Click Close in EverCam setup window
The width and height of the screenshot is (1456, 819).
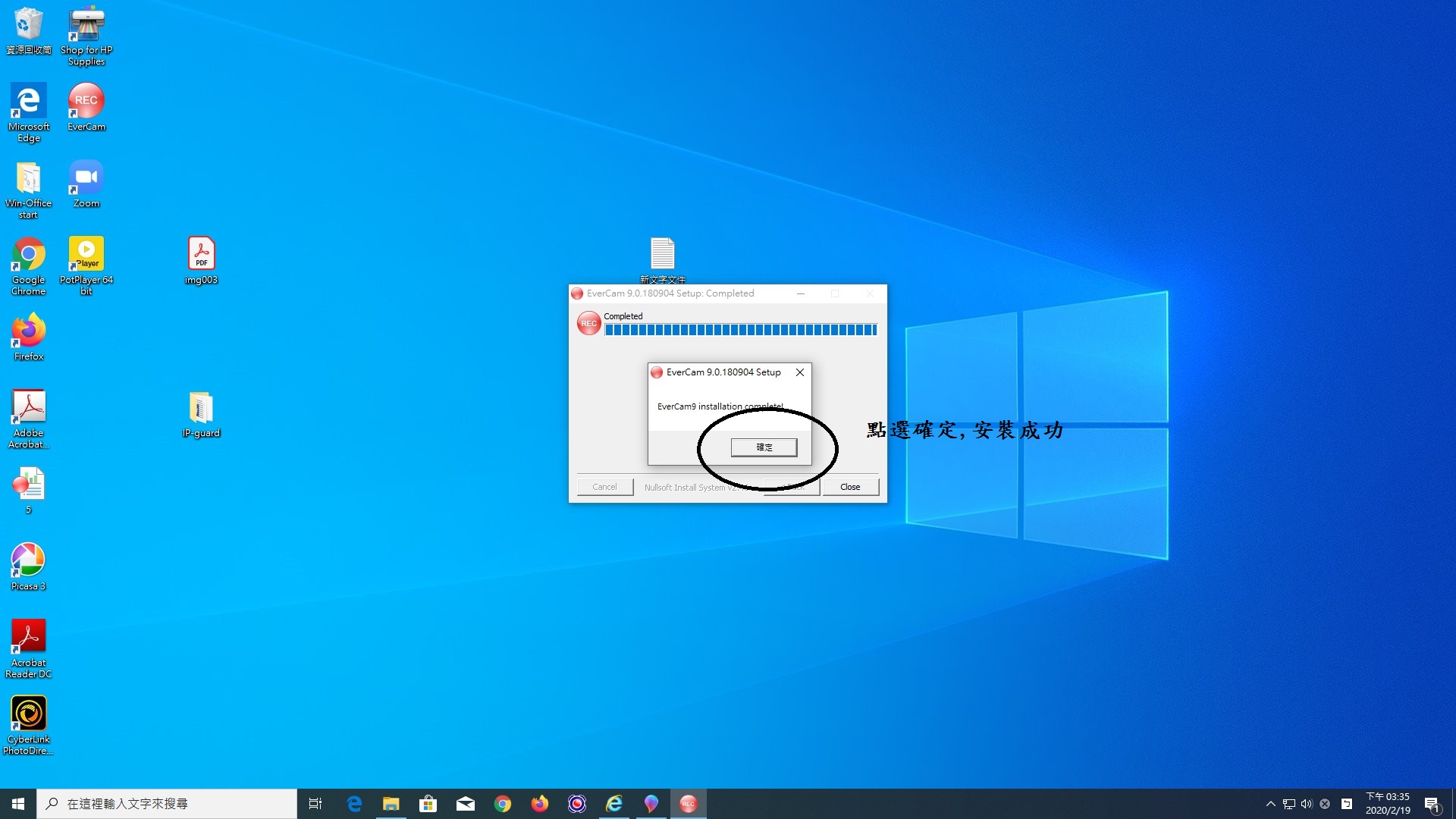click(x=850, y=487)
